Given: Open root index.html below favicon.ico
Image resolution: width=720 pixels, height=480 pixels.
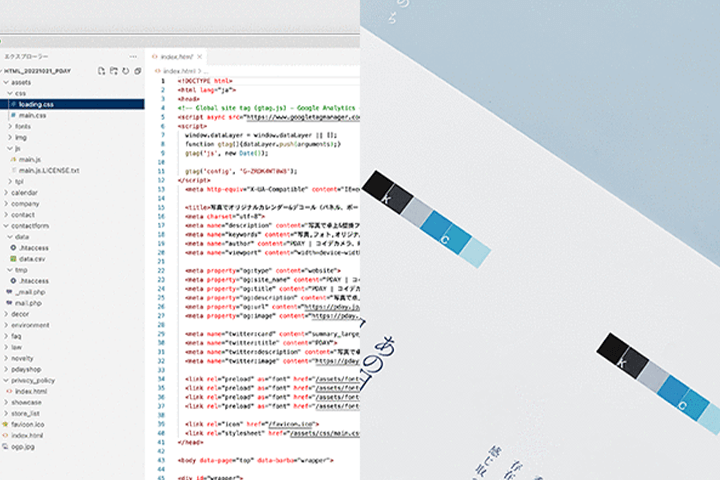Looking at the screenshot, I should 27,435.
